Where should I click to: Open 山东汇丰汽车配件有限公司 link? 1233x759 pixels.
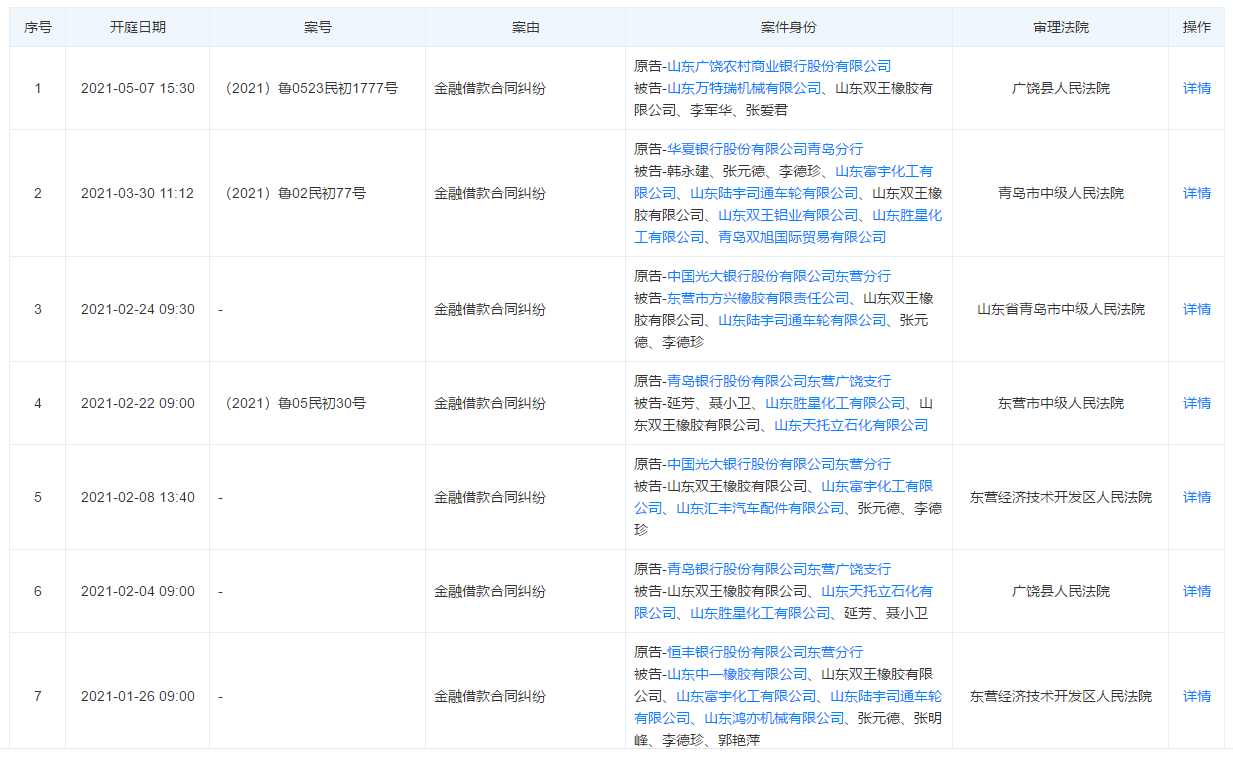(760, 508)
